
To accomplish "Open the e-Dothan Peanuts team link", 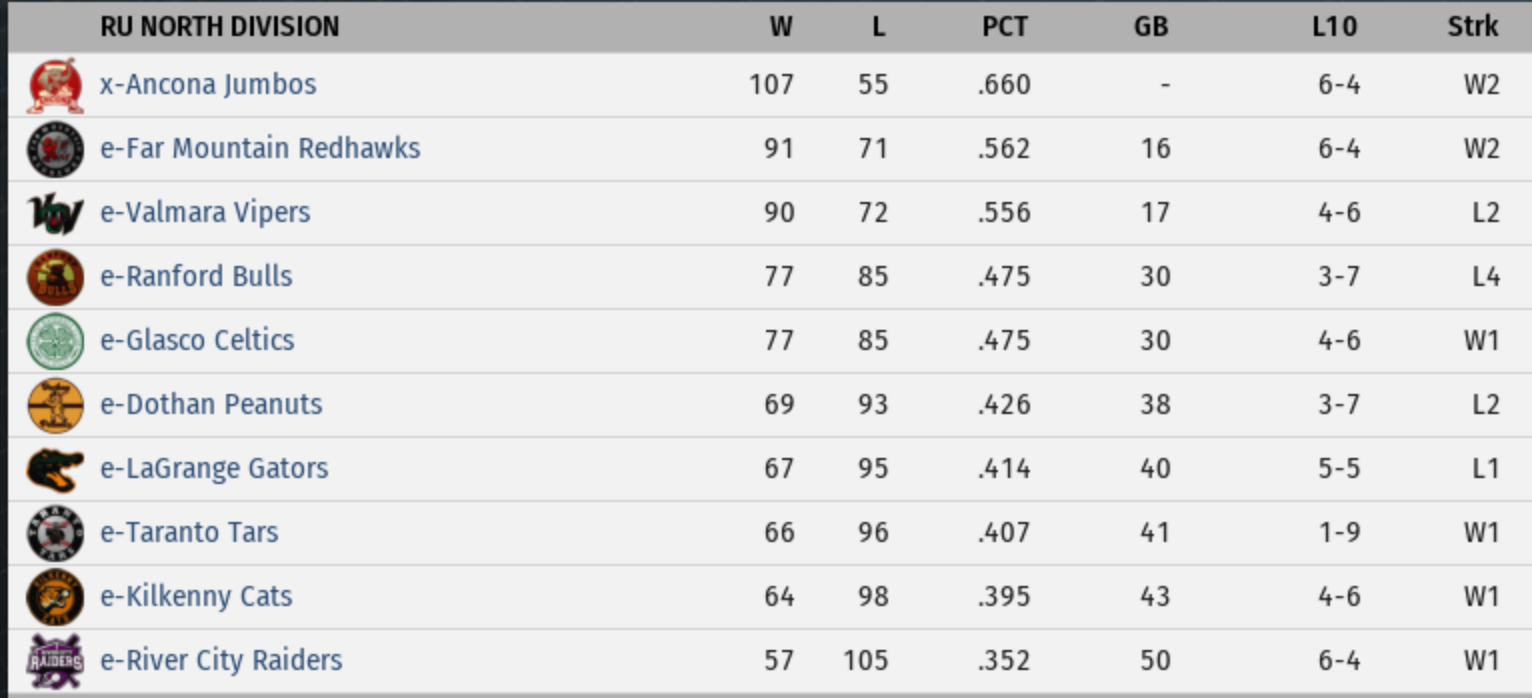I will [x=211, y=404].
